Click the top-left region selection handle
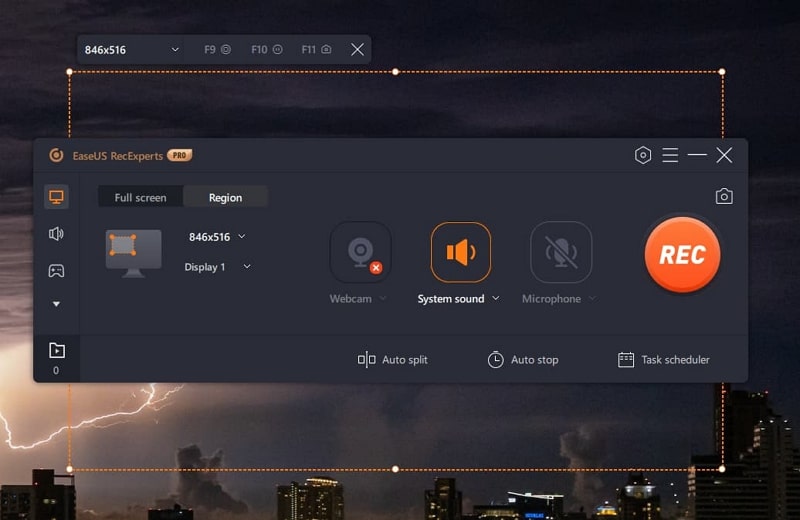This screenshot has height=520, width=800. click(69, 72)
